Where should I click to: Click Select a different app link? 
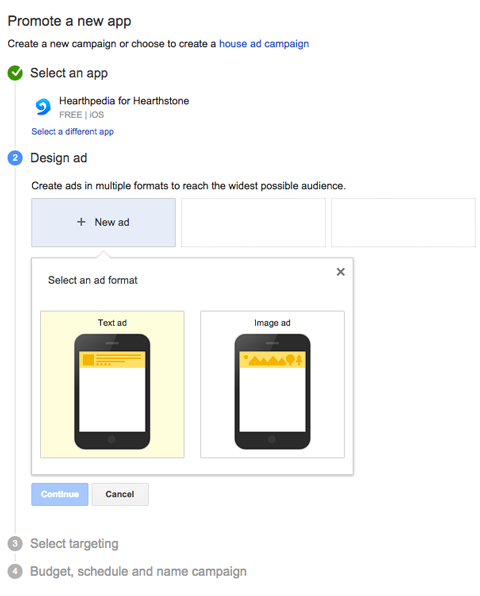(73, 132)
